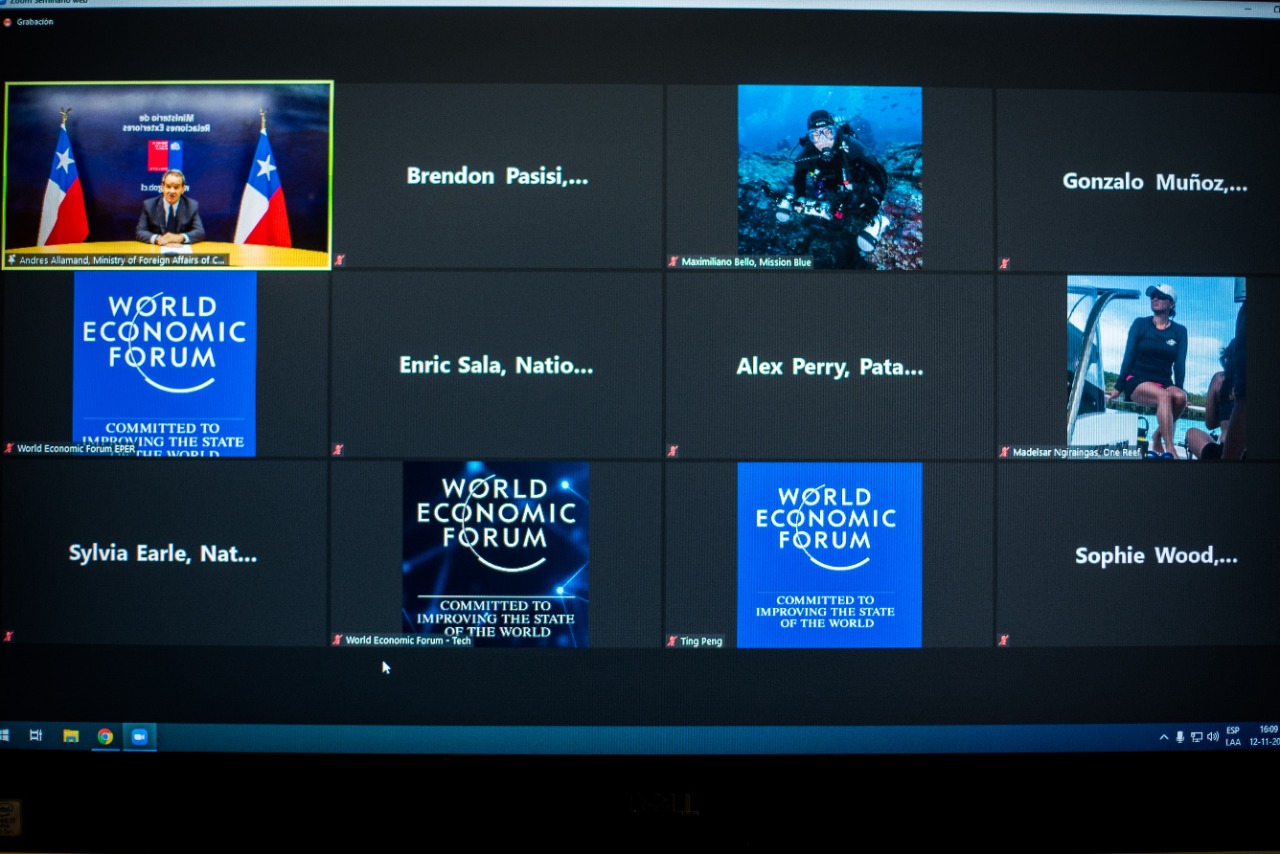Viewport: 1280px width, 854px height.
Task: Select the scuba diver video of Maximiliano Bello
Action: point(830,177)
